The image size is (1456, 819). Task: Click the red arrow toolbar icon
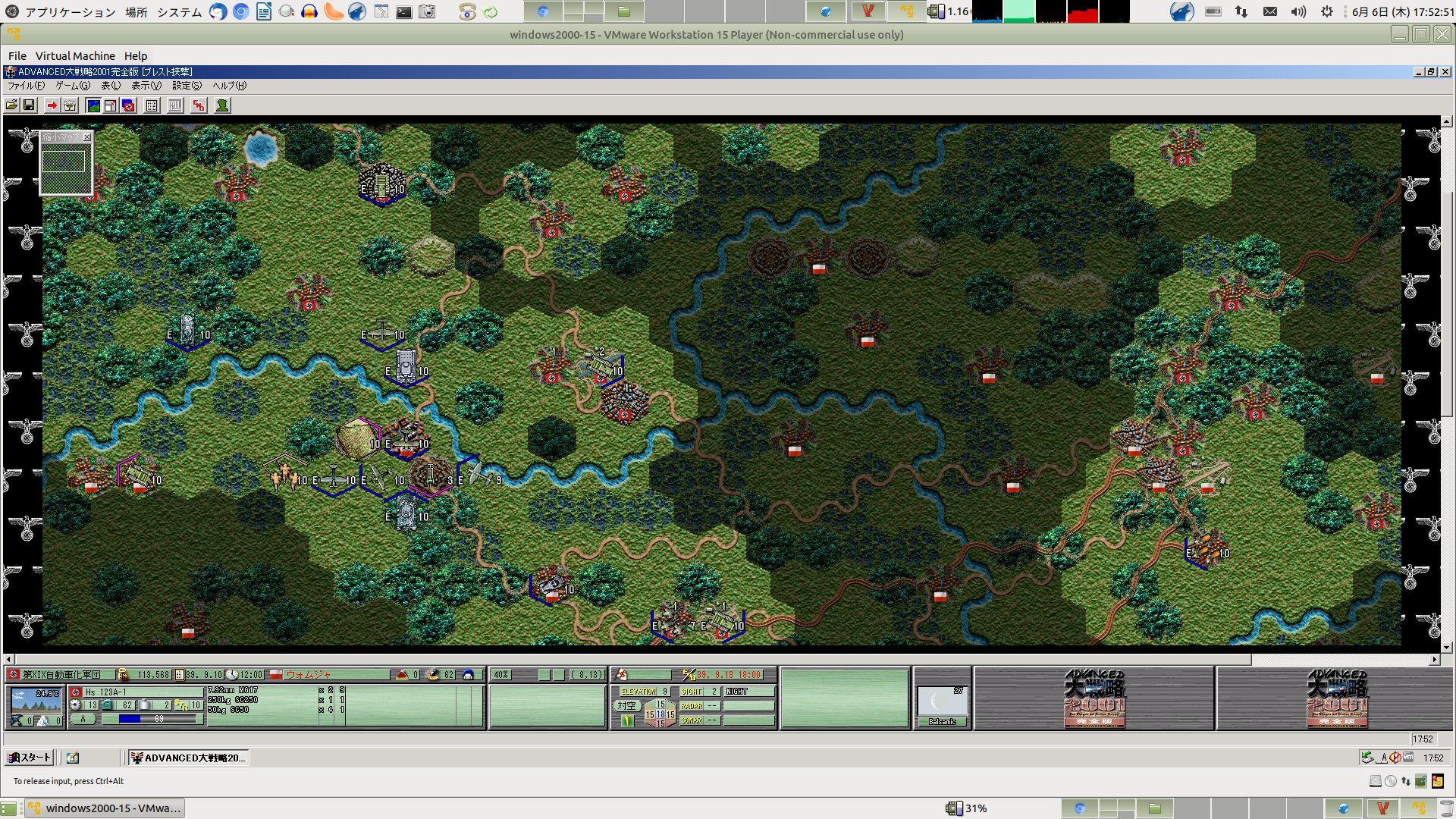coord(52,105)
